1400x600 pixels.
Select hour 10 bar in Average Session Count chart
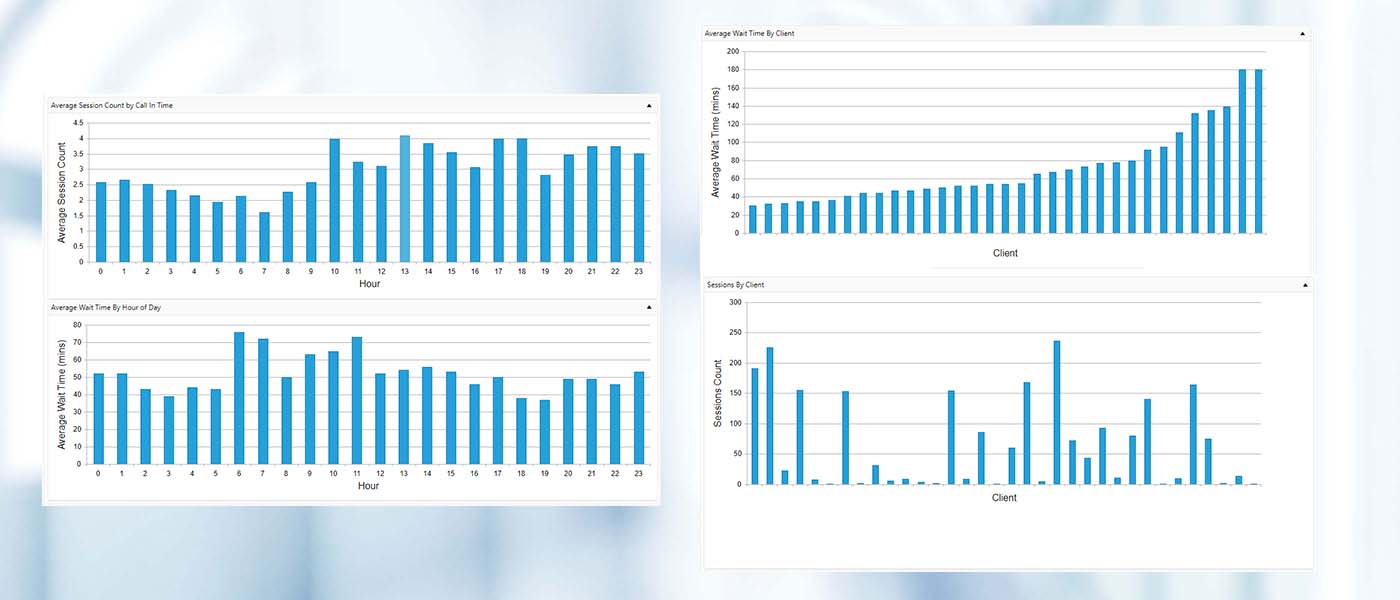pyautogui.click(x=335, y=200)
